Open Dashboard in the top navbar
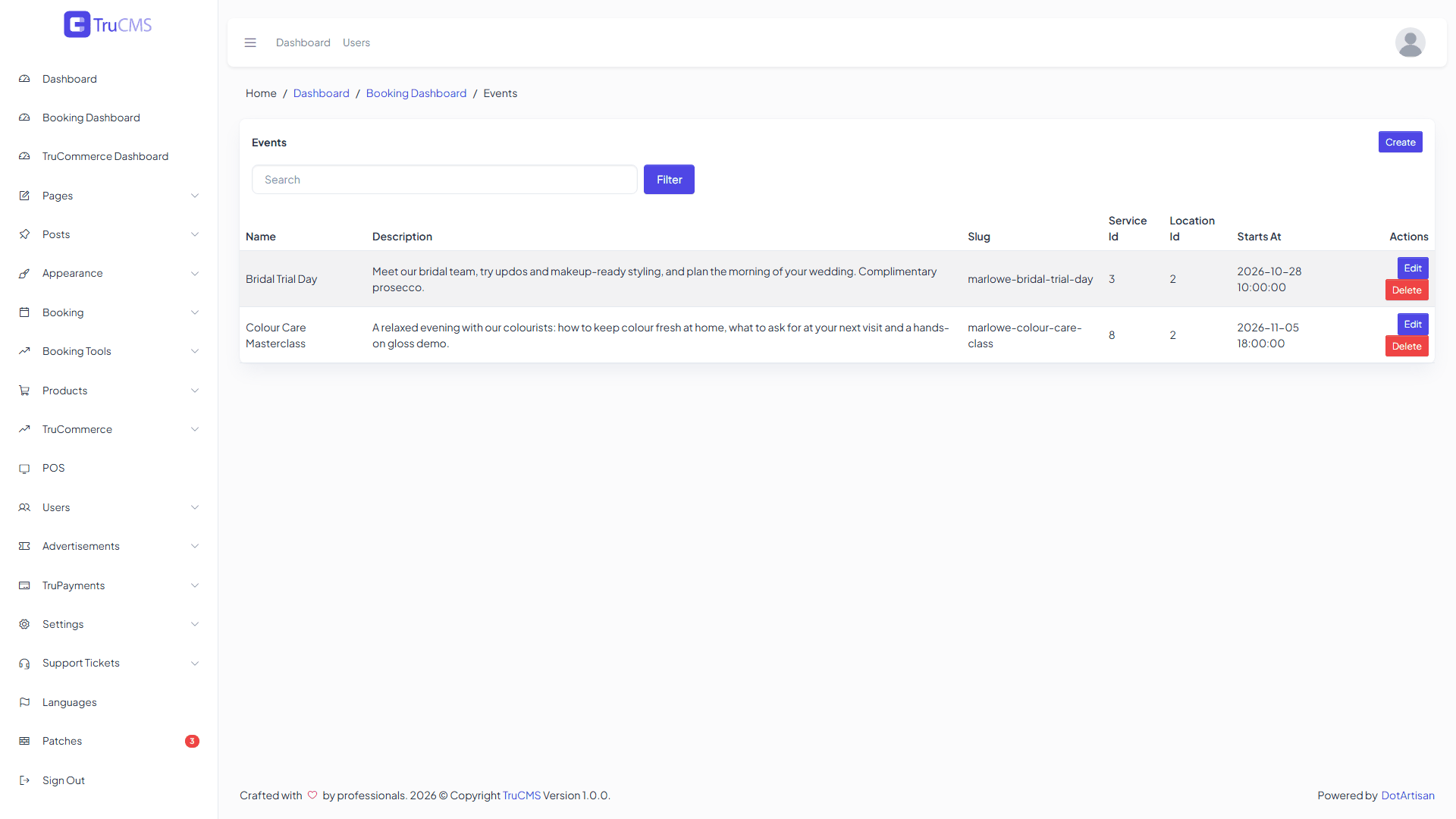1456x819 pixels. pyautogui.click(x=303, y=42)
